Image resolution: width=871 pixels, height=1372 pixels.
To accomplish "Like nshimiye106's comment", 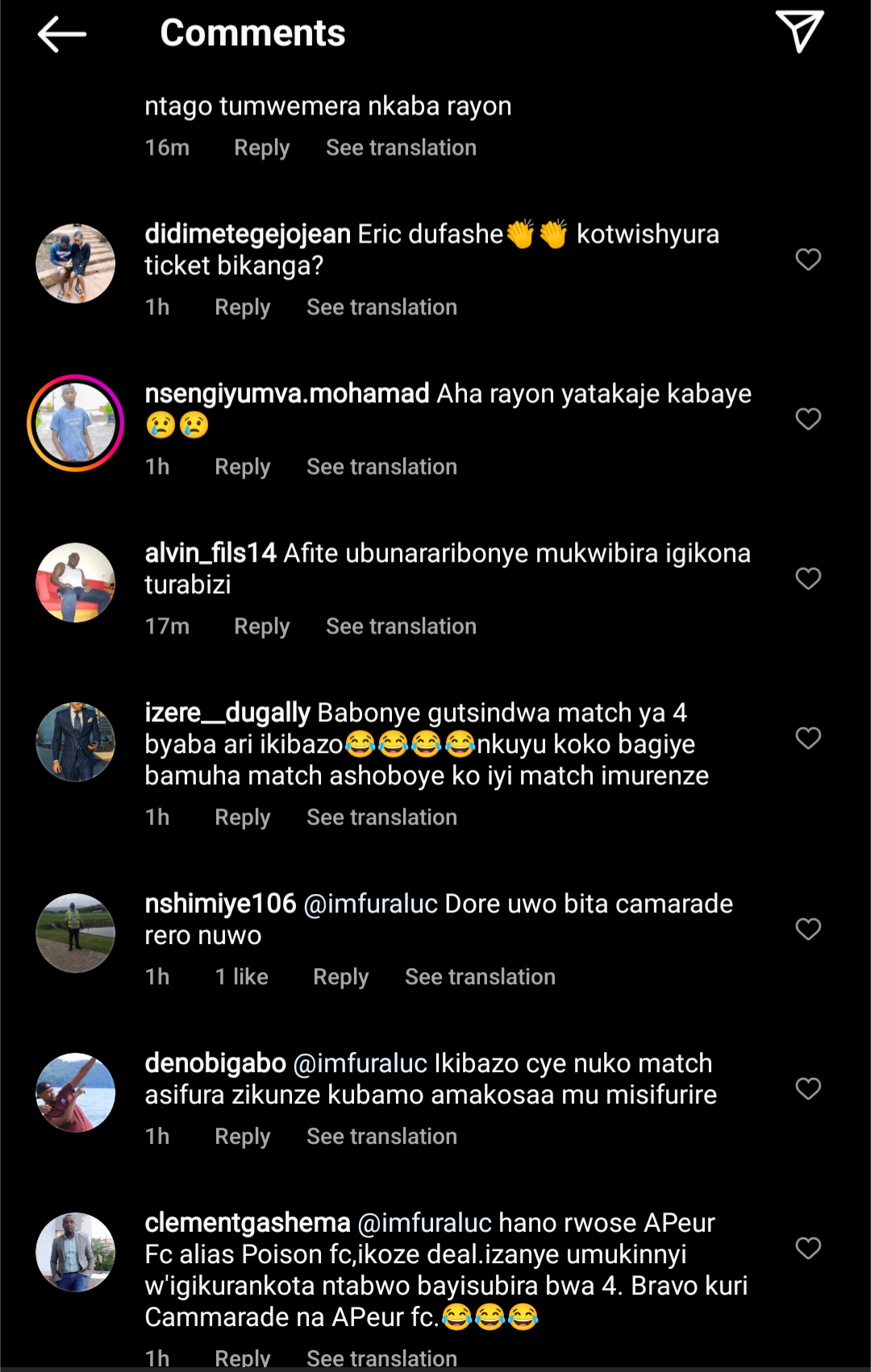I will click(808, 929).
